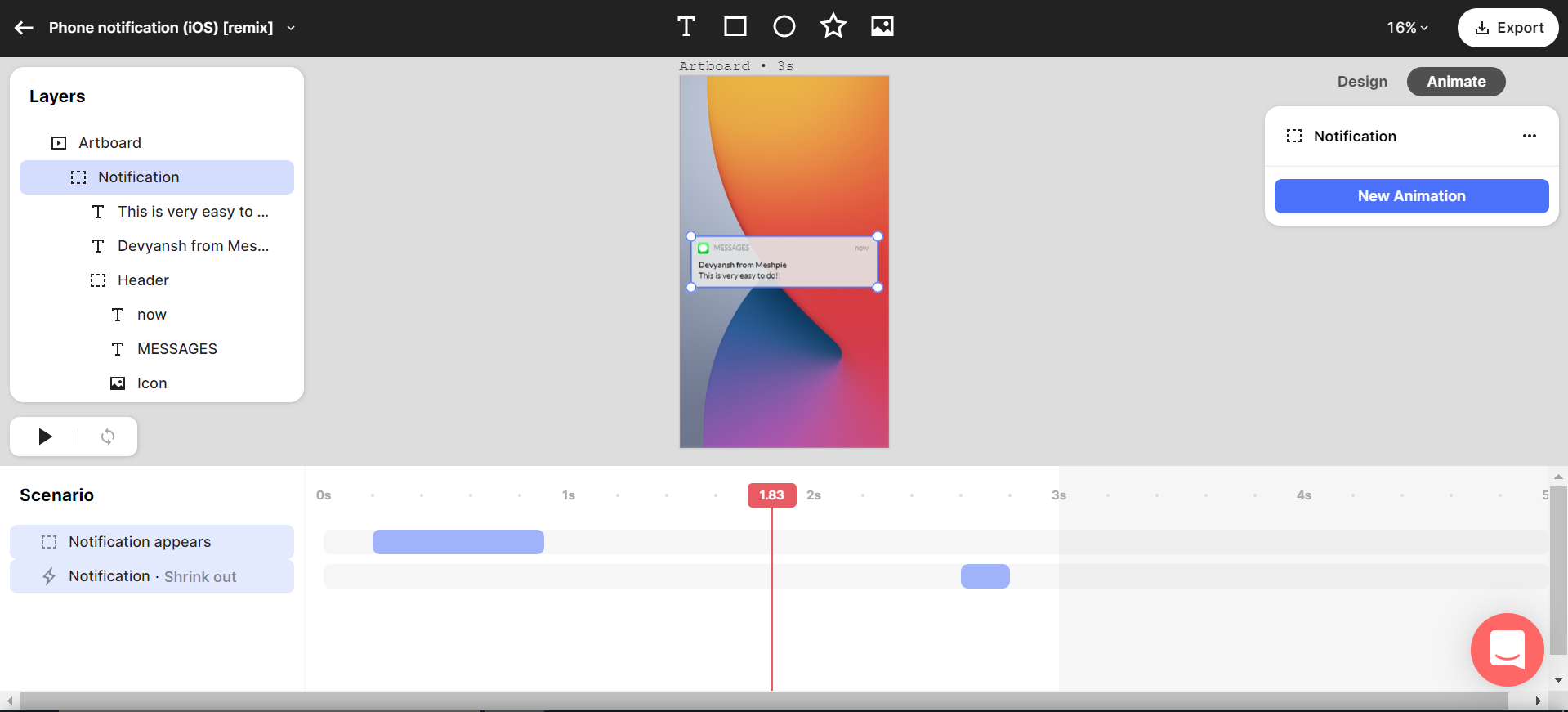Select the 'Devyansh from Mes...' text layer
1568x712 pixels.
point(157,246)
